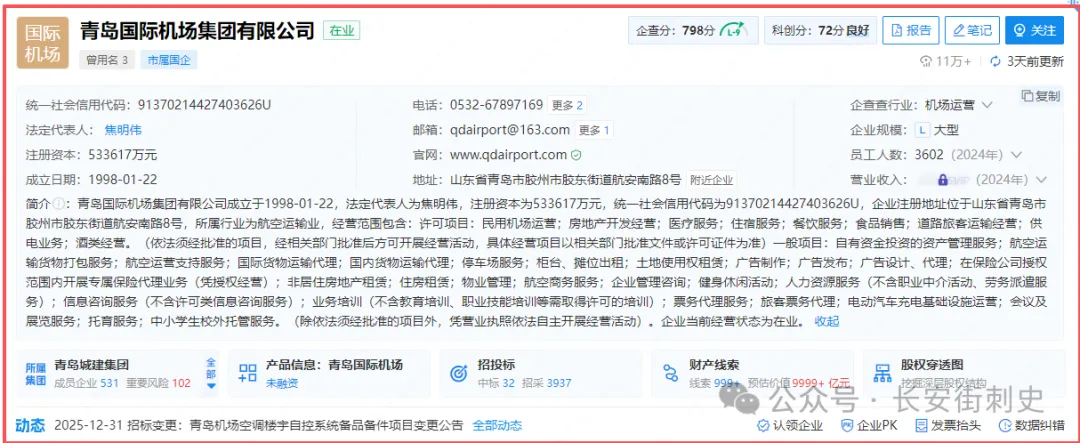Click 招采 3937 count

(x=548, y=383)
